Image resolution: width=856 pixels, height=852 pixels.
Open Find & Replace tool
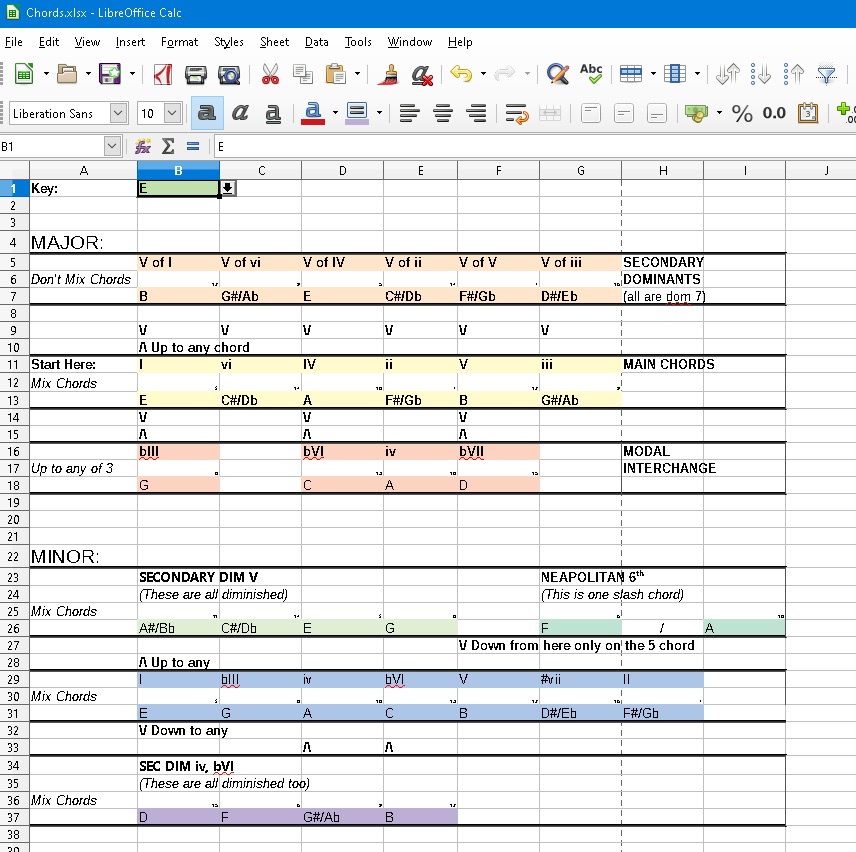pos(558,74)
